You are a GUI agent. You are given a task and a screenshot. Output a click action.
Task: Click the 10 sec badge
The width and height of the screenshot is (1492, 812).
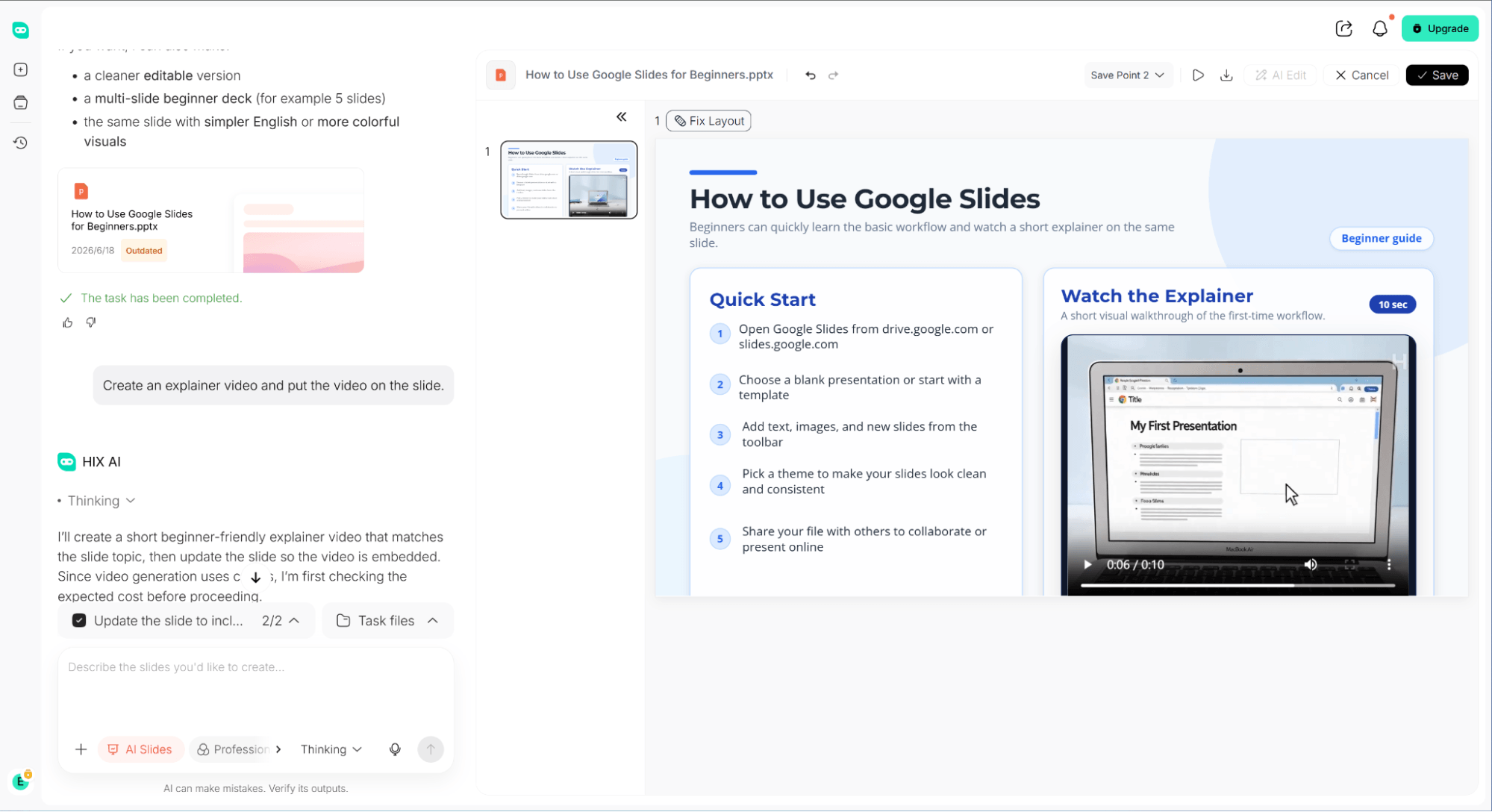coord(1393,304)
